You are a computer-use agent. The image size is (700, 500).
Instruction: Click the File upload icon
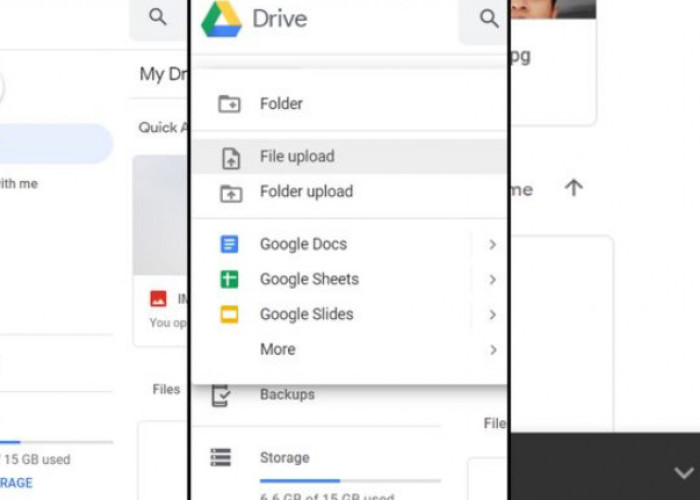coord(231,158)
